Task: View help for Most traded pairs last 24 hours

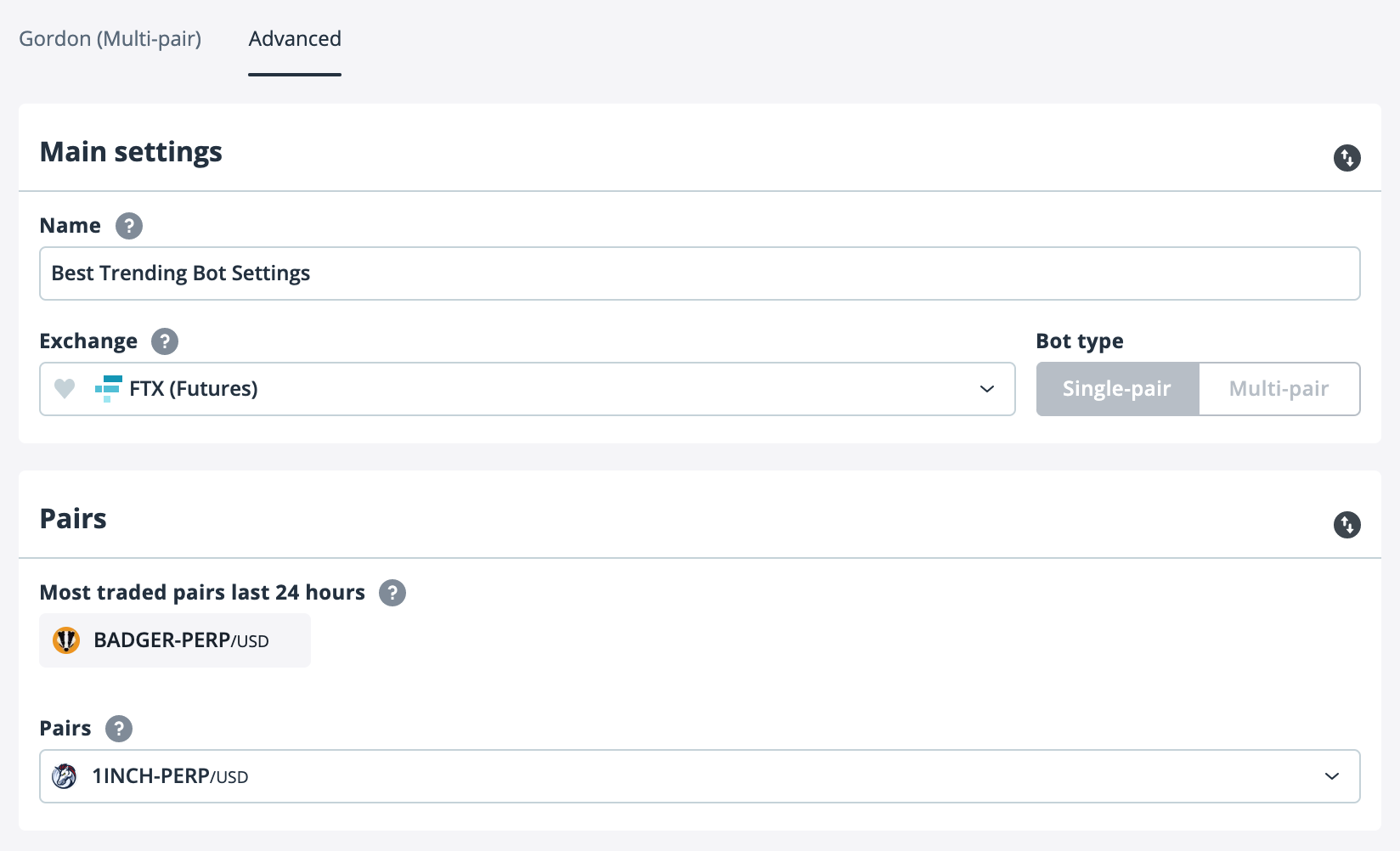Action: click(x=392, y=593)
